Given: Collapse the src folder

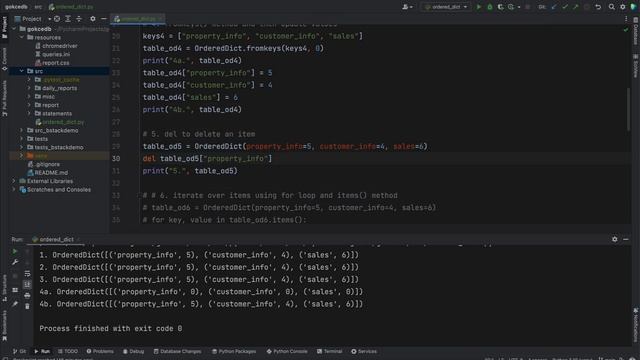Looking at the screenshot, I should tap(22, 71).
